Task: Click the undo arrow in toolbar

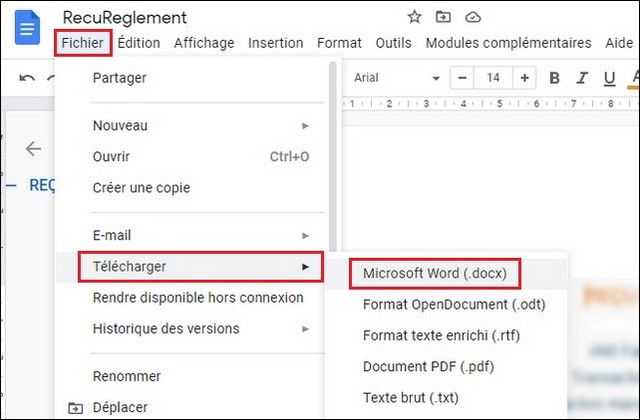Action: click(27, 78)
